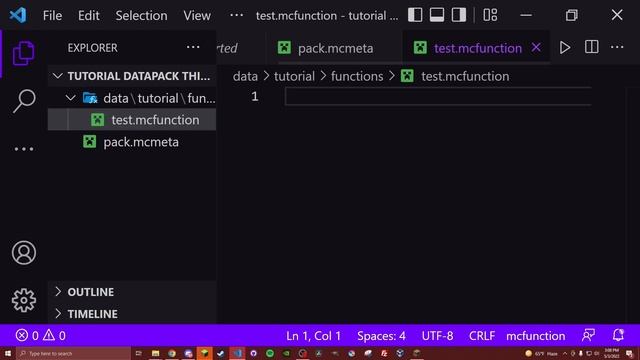Click 'tutorial' in the breadcrumb
Viewport: 640px width, 360px height.
(294, 76)
